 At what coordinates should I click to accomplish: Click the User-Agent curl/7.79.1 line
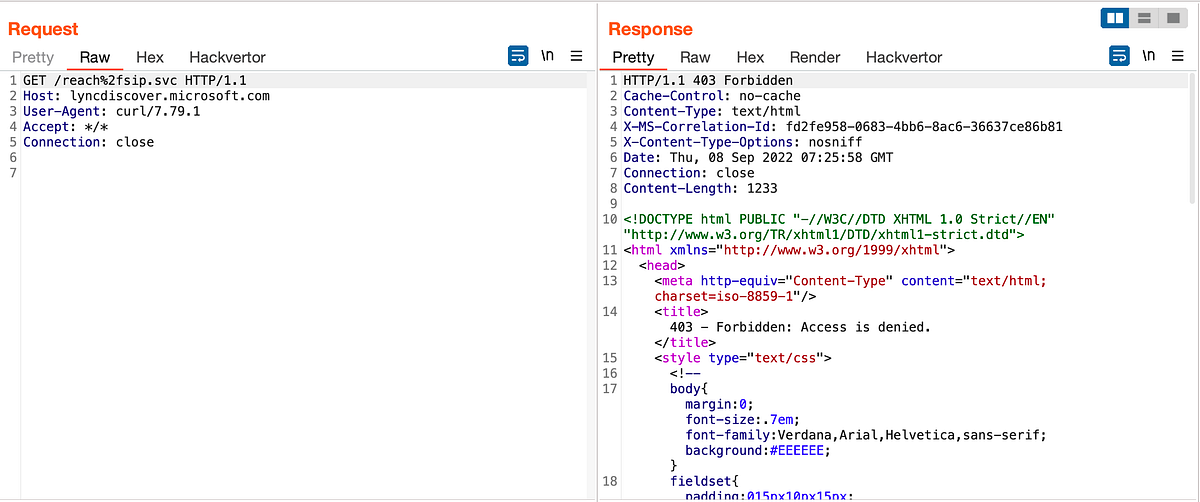pos(112,111)
